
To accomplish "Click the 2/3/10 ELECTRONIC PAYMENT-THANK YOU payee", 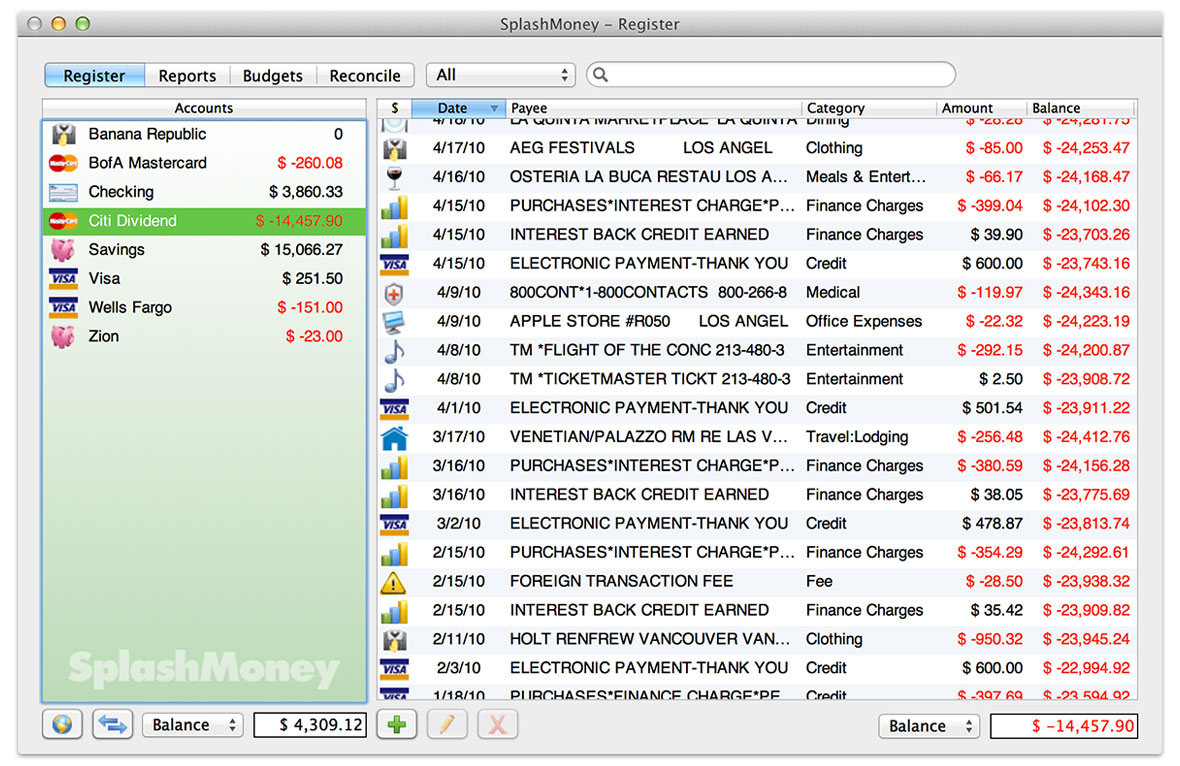I will (649, 668).
